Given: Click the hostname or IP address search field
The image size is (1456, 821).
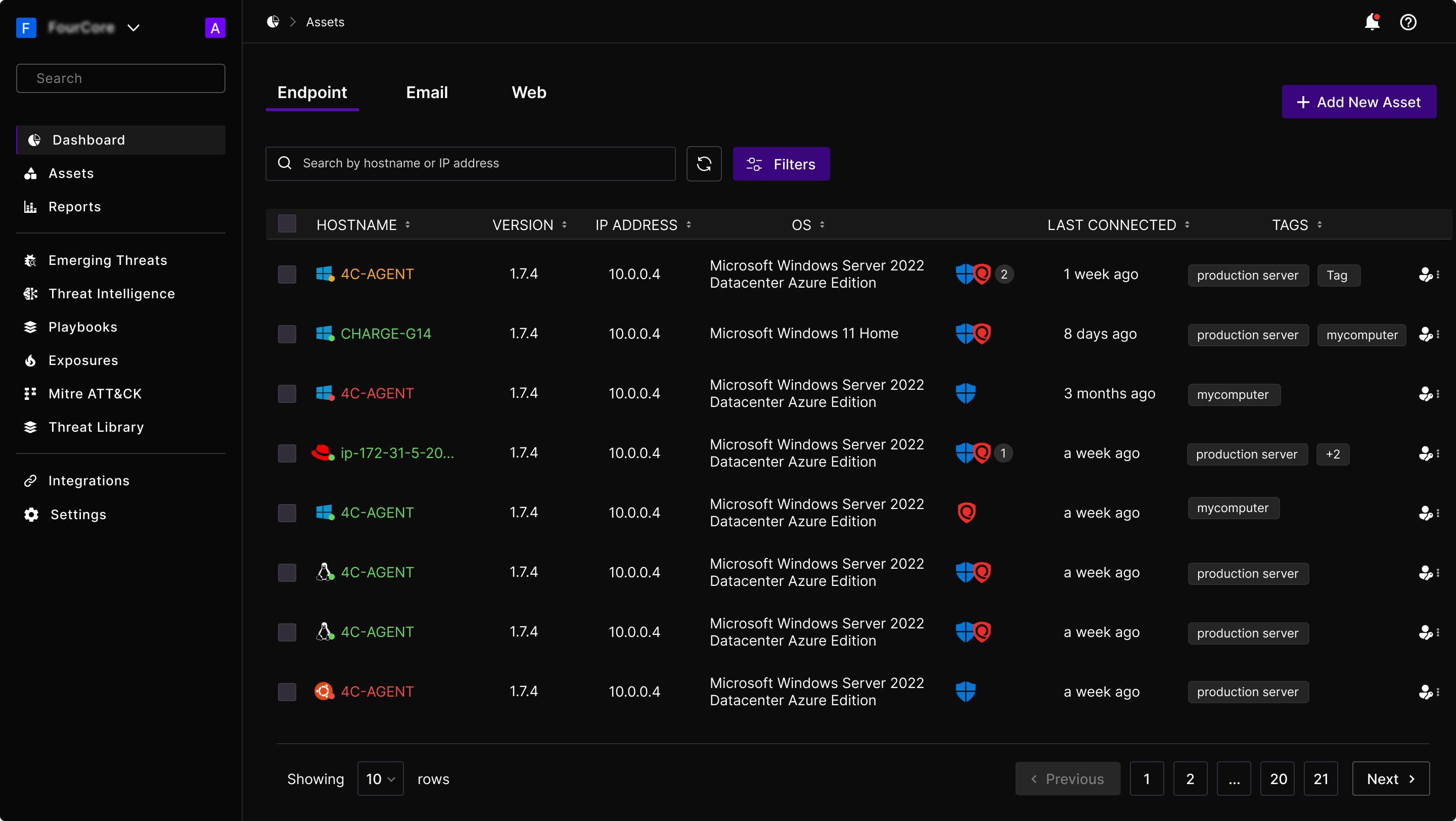Looking at the screenshot, I should click(470, 164).
